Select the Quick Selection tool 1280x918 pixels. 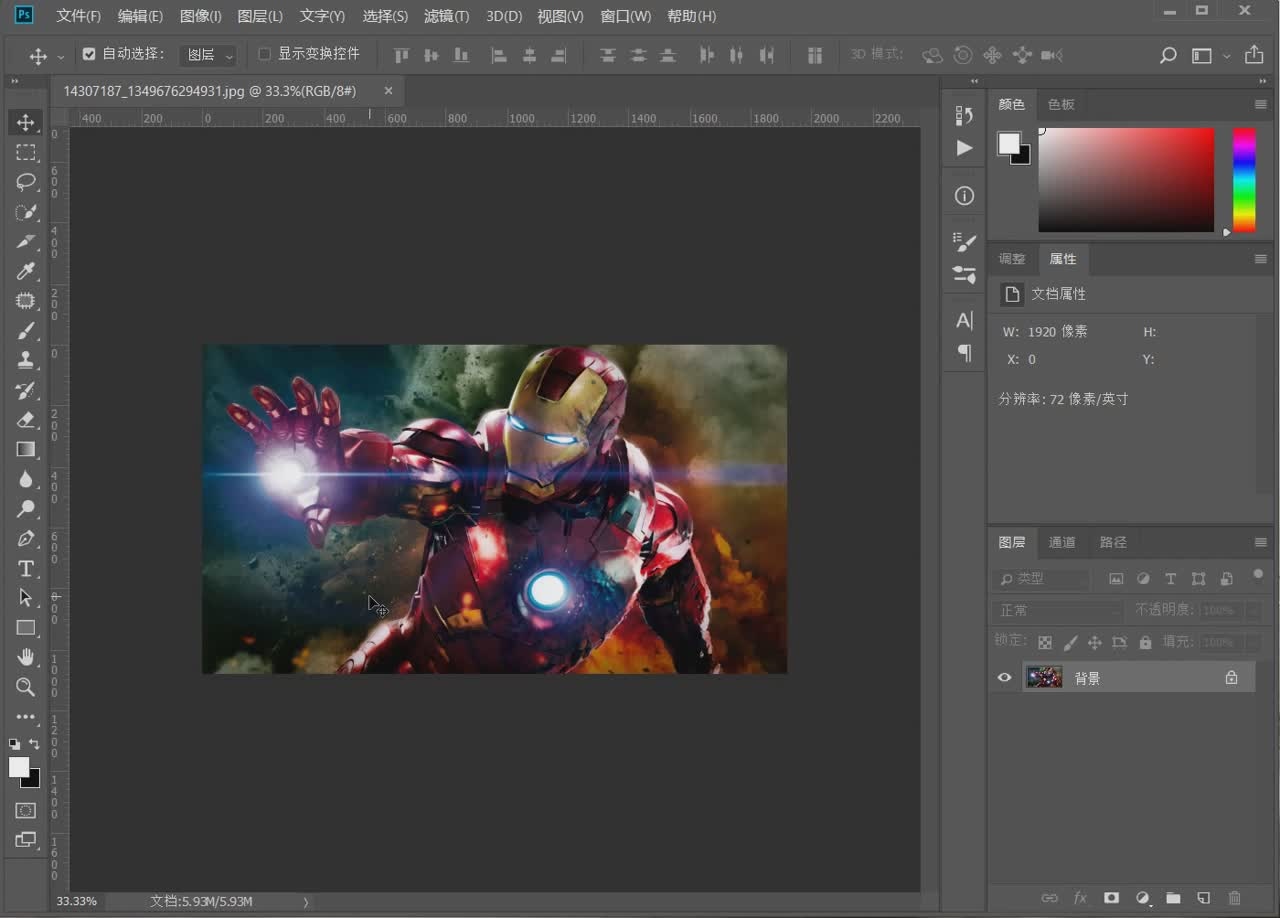[x=26, y=212]
